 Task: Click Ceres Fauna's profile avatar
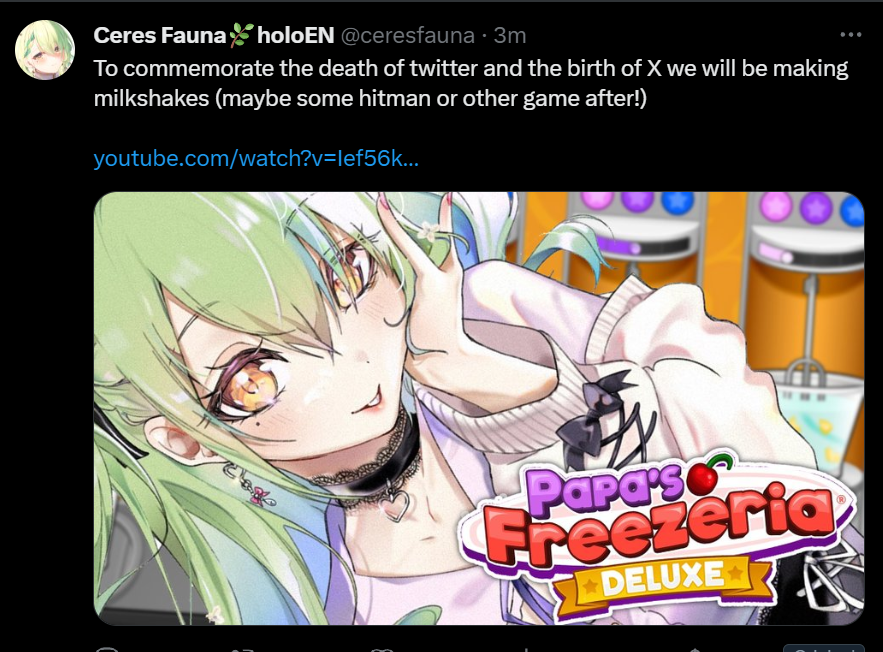44,50
